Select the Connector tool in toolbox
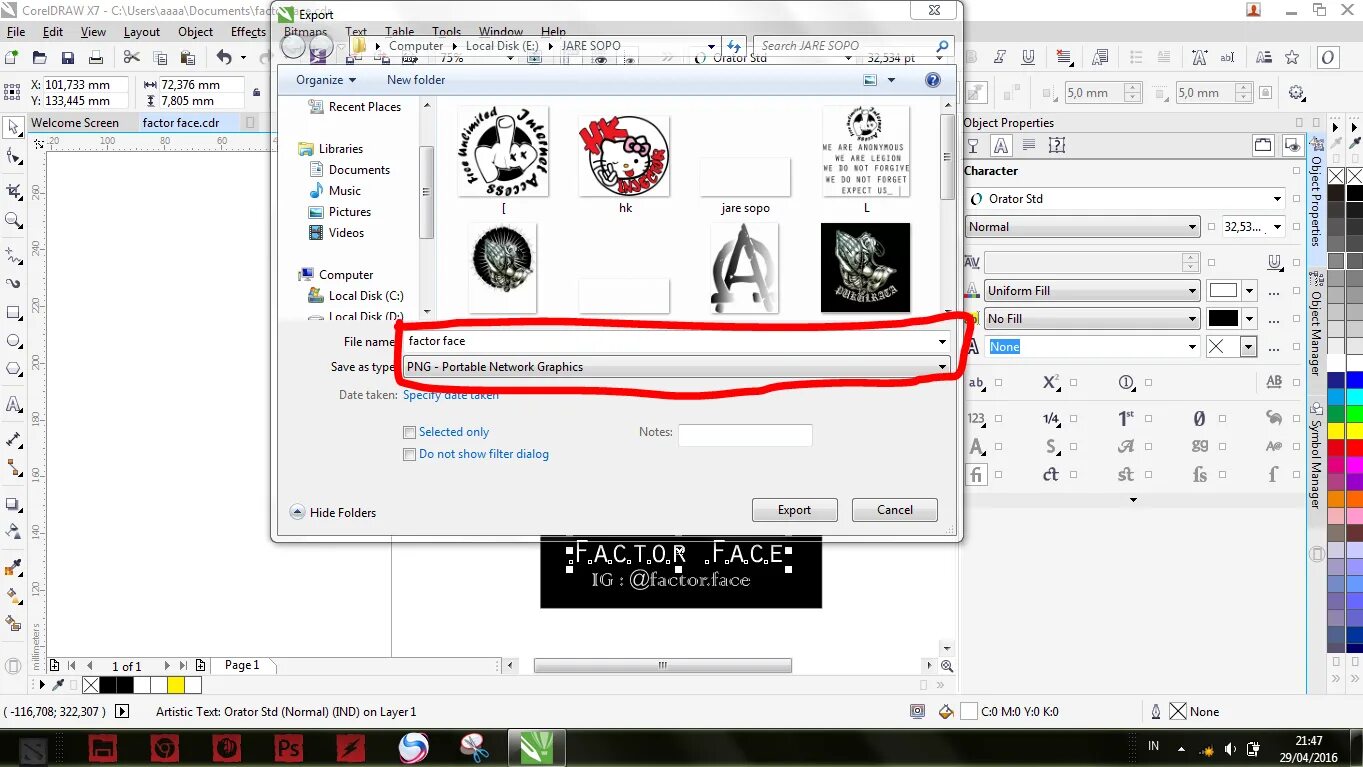 tap(13, 467)
